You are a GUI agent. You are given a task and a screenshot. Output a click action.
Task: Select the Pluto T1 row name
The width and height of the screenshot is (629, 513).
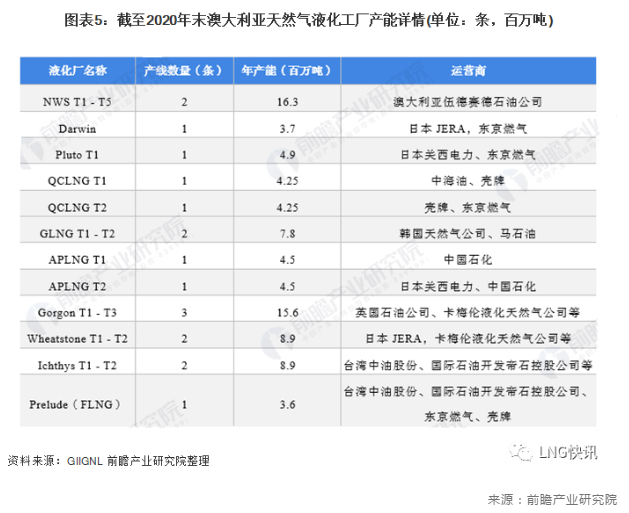77,155
